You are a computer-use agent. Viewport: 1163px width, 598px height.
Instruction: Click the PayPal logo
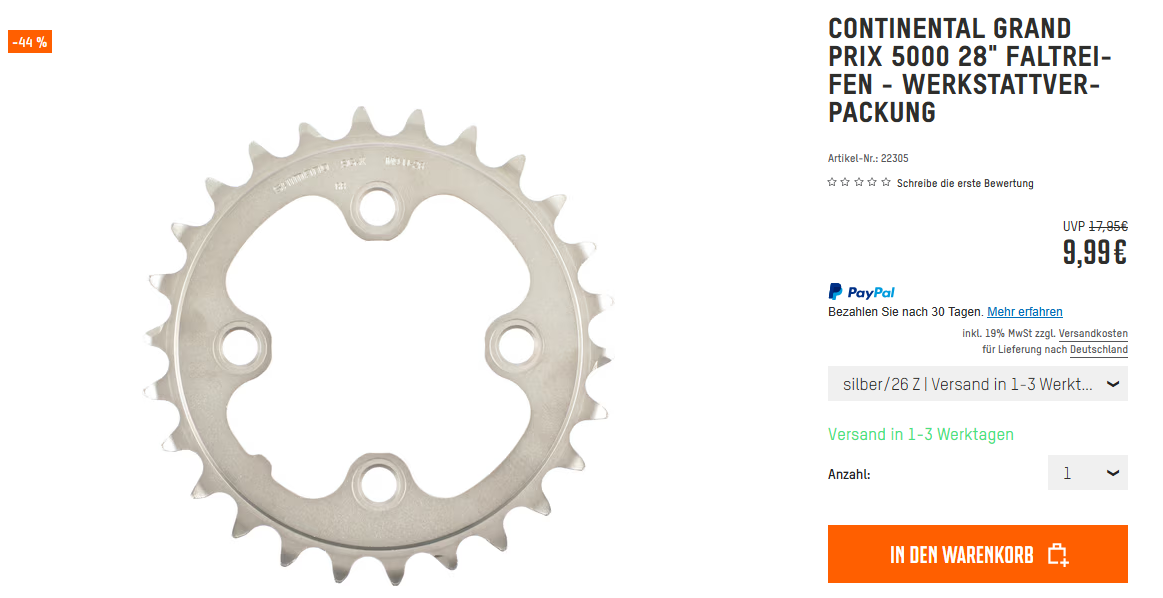click(861, 292)
